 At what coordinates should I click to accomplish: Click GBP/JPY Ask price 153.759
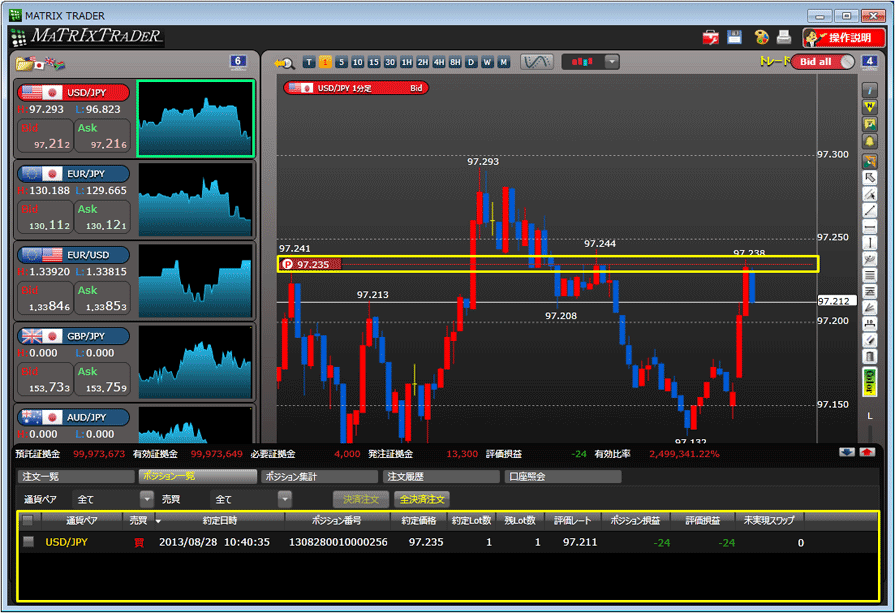coord(103,380)
